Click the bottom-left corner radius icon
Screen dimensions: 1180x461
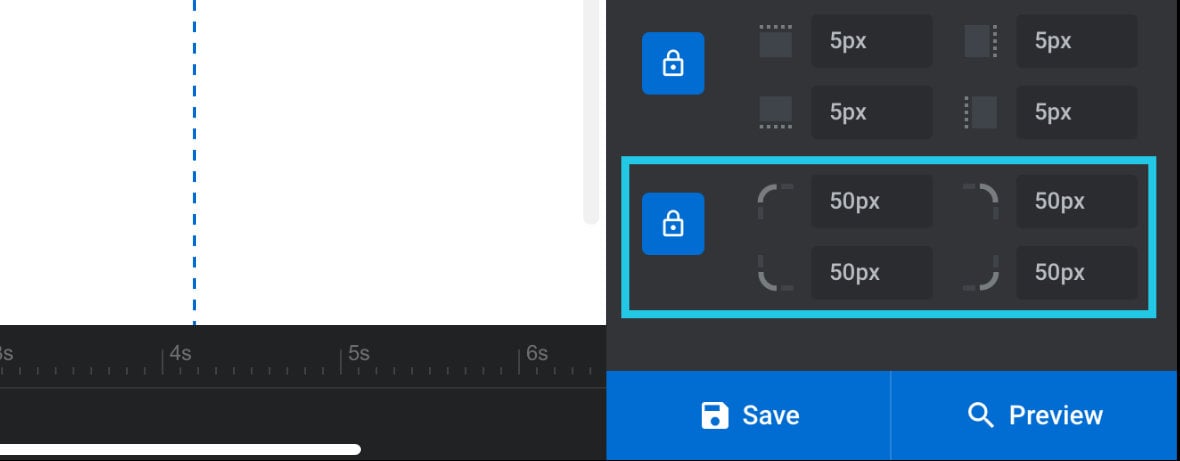[x=775, y=272]
